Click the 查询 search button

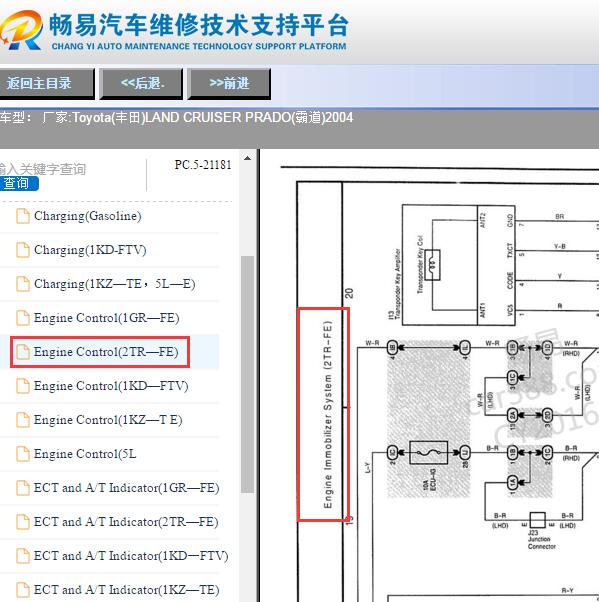point(18,184)
